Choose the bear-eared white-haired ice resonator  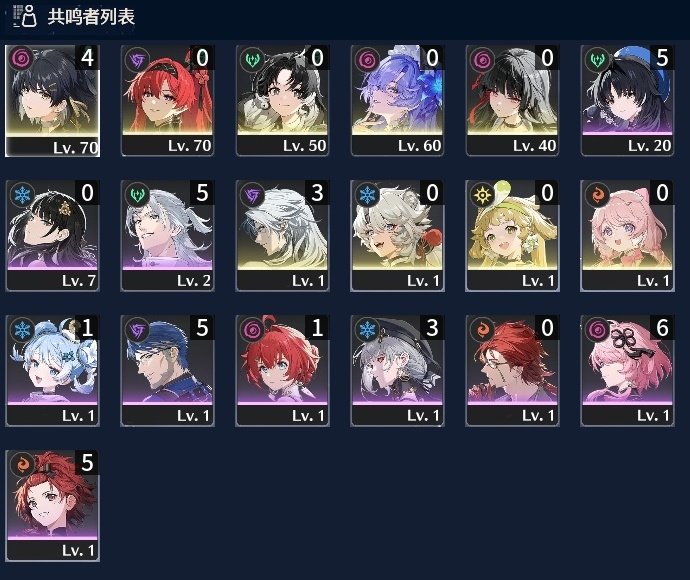tap(397, 236)
